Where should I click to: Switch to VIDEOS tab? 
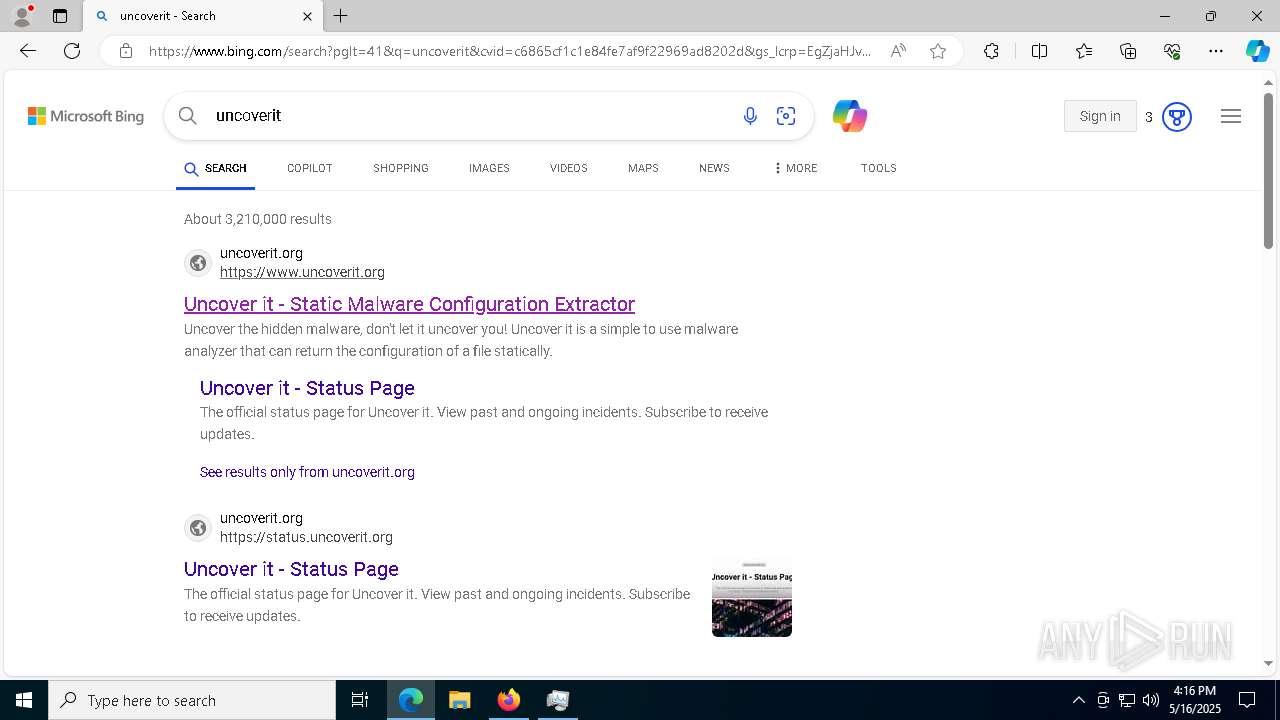pos(569,168)
